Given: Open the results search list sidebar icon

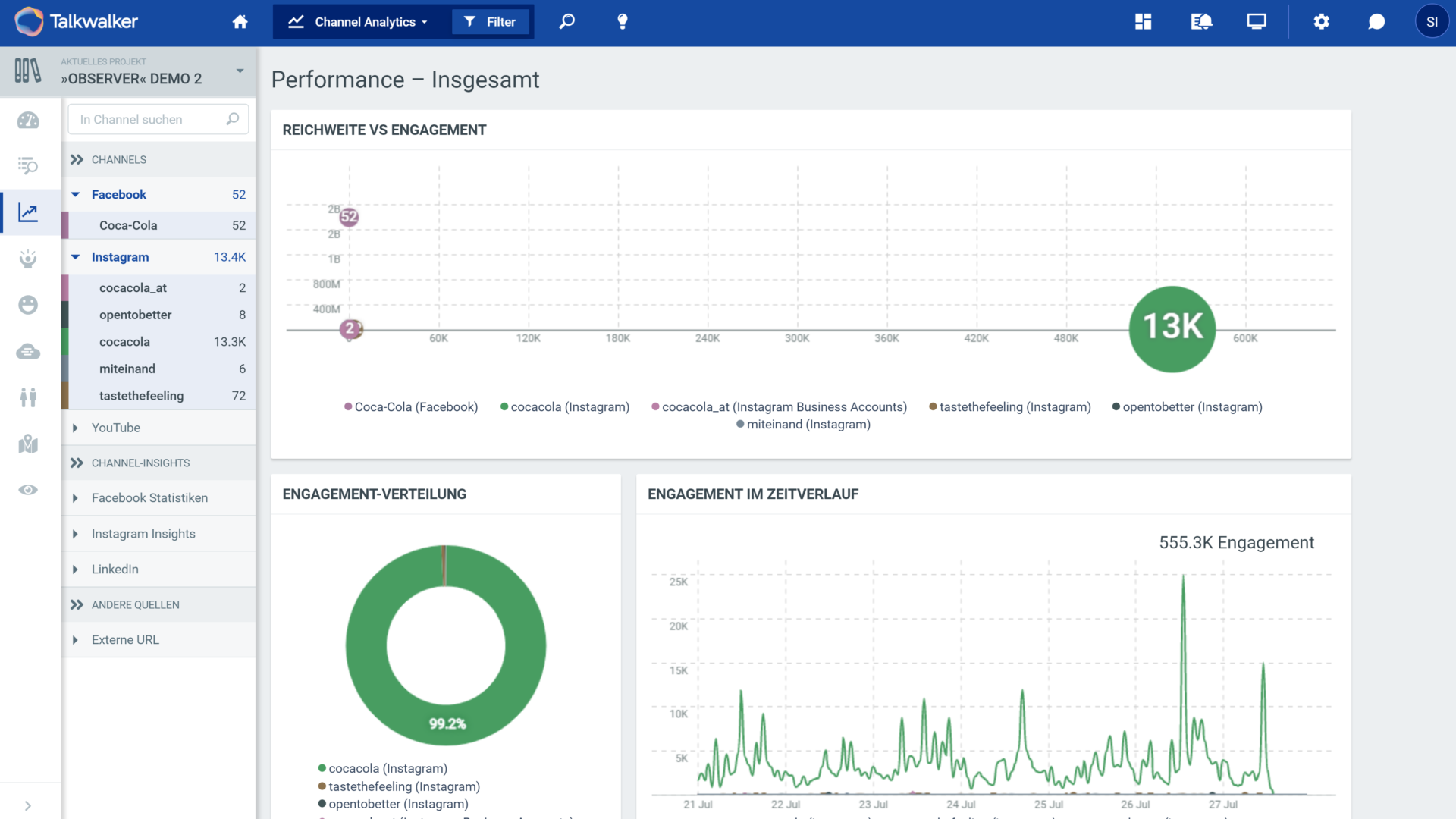Looking at the screenshot, I should pos(28,165).
